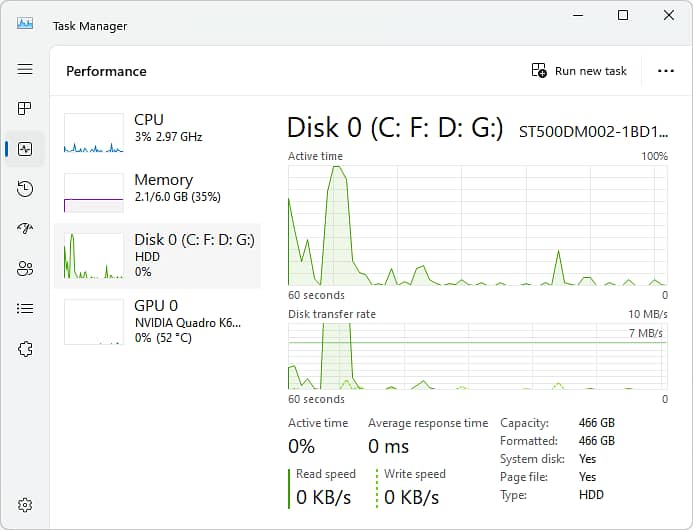Click the ST500DM002-1BD1 model name
This screenshot has height=530, width=693.
pos(593,132)
